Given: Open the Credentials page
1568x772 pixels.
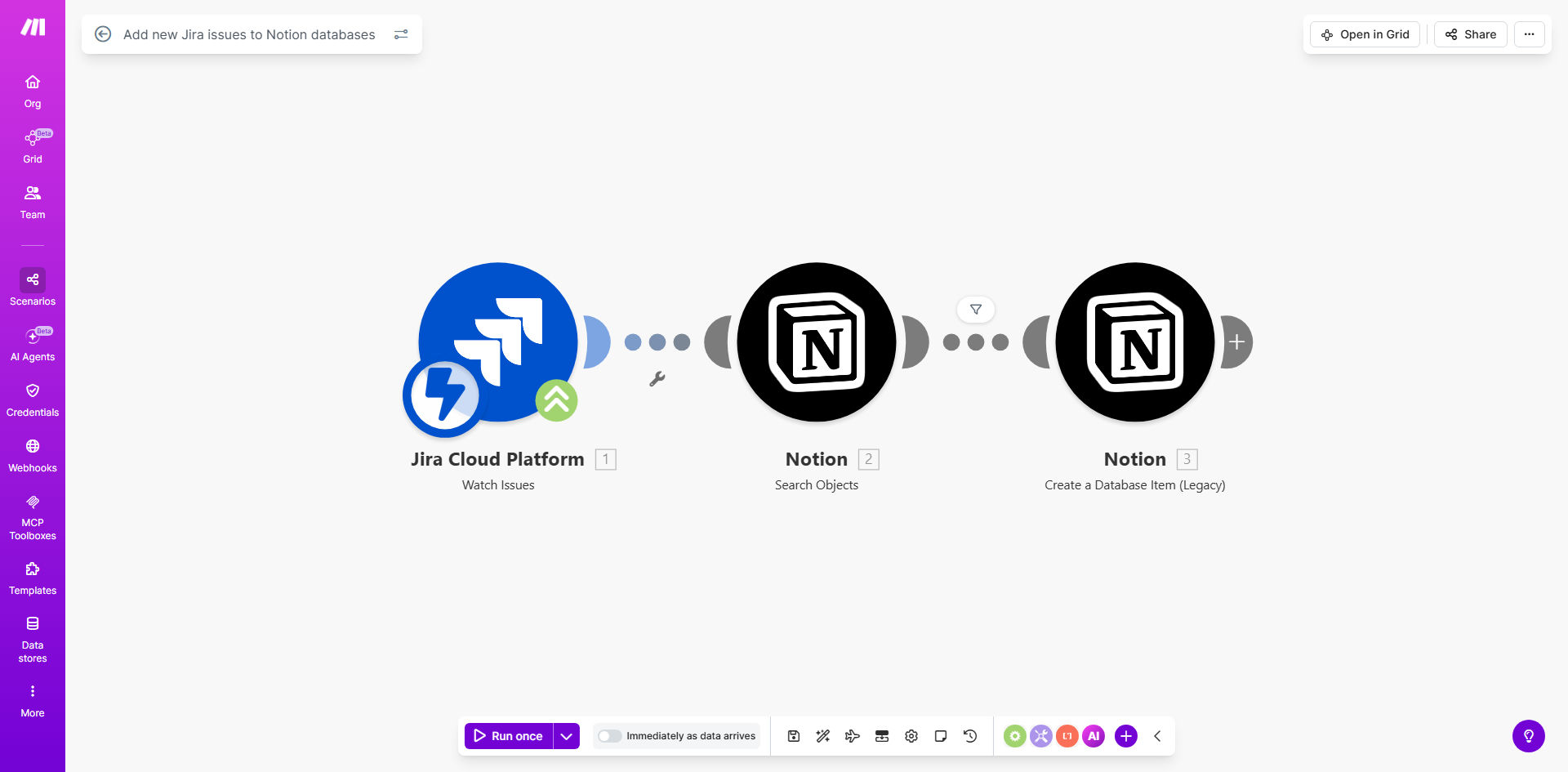Looking at the screenshot, I should [33, 400].
